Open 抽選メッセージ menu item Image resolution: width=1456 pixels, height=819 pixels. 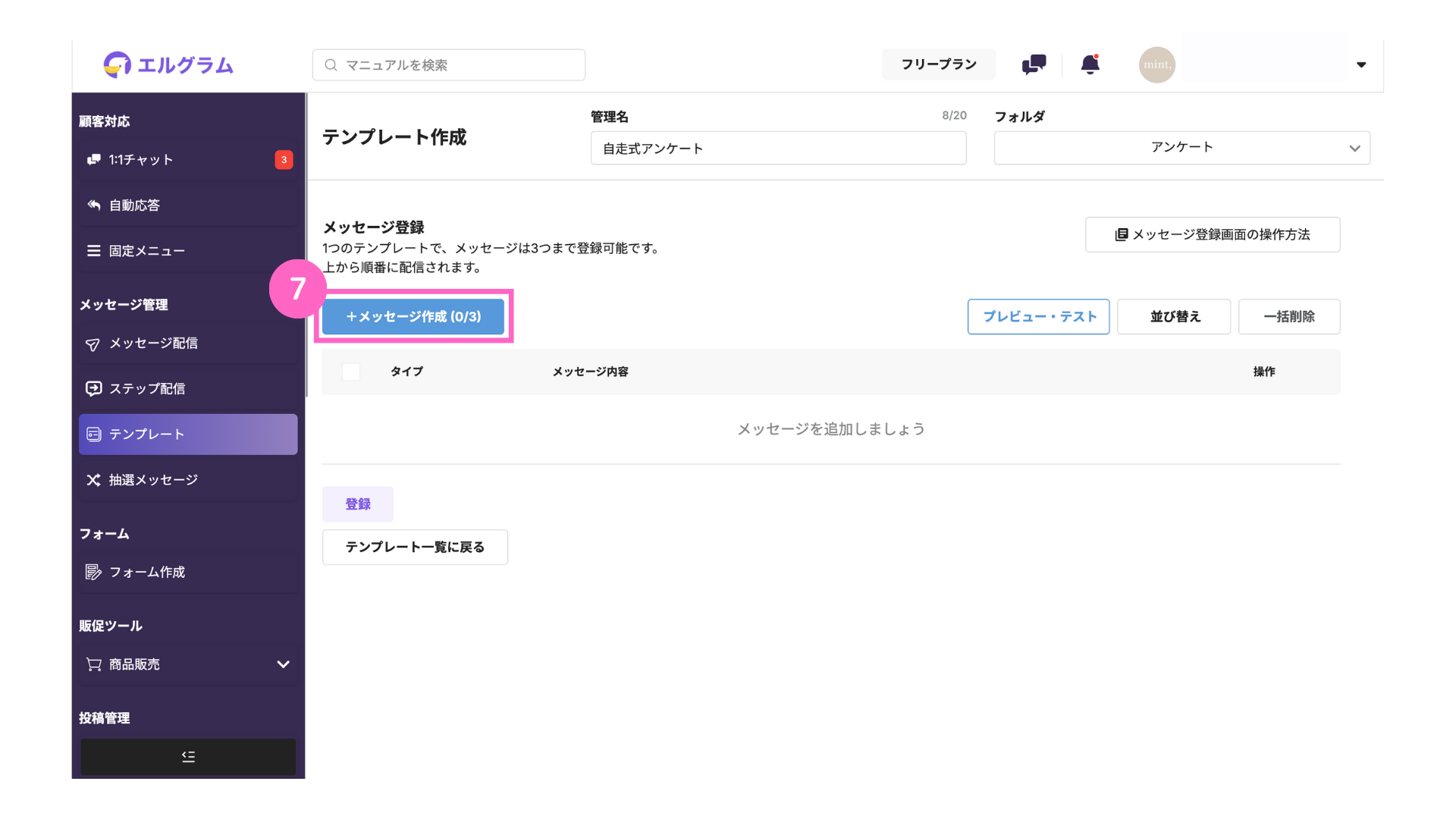click(x=188, y=479)
